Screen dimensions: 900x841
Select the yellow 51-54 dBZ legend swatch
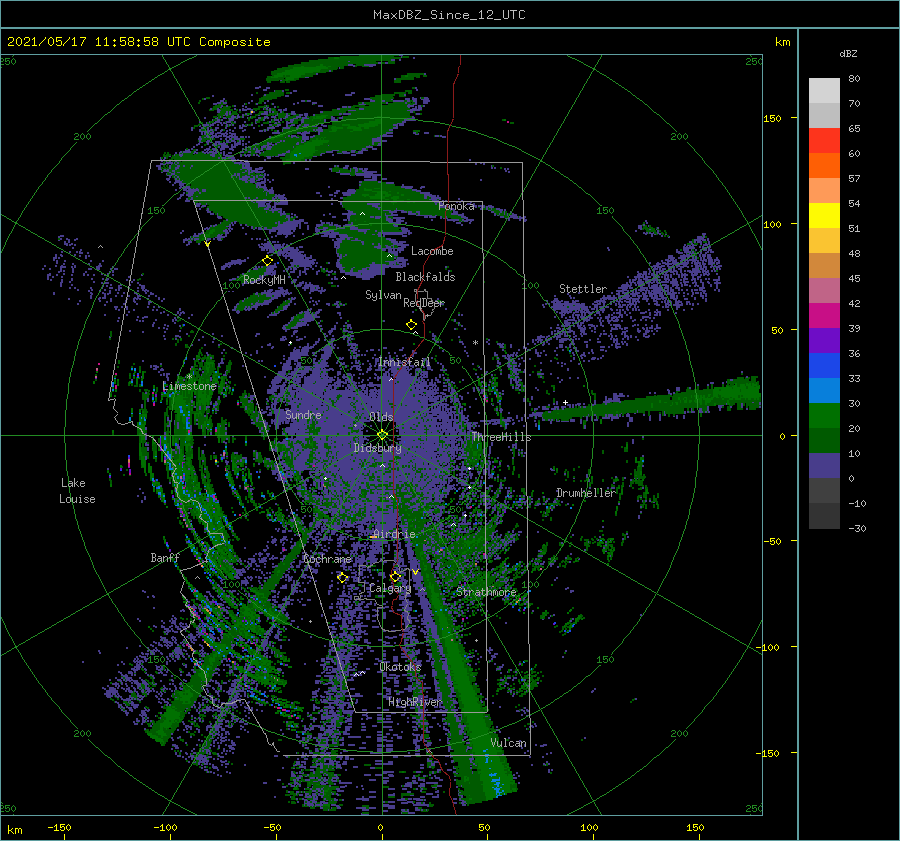[x=824, y=216]
